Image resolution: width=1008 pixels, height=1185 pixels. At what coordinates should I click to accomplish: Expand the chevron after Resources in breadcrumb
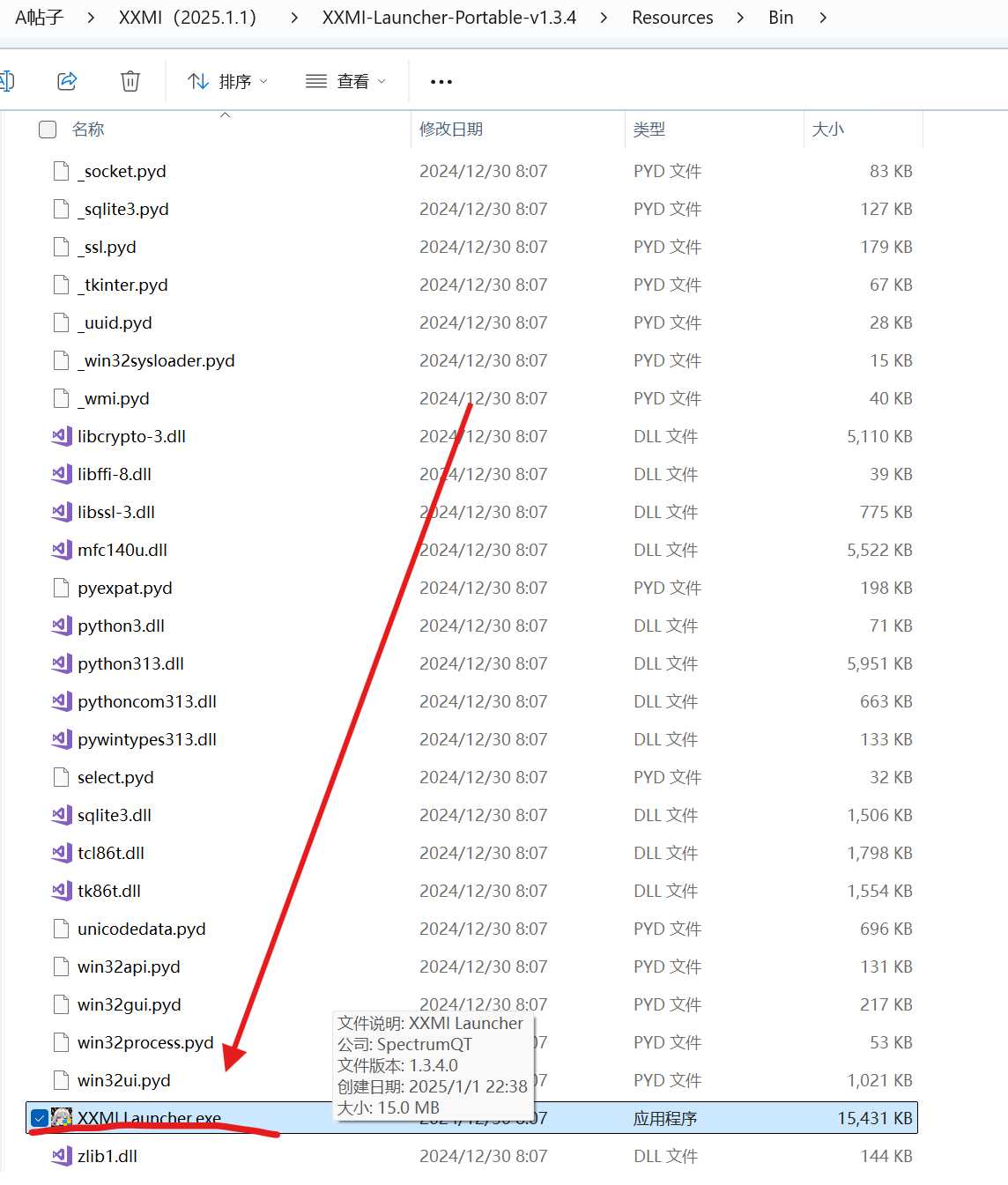coord(740,18)
